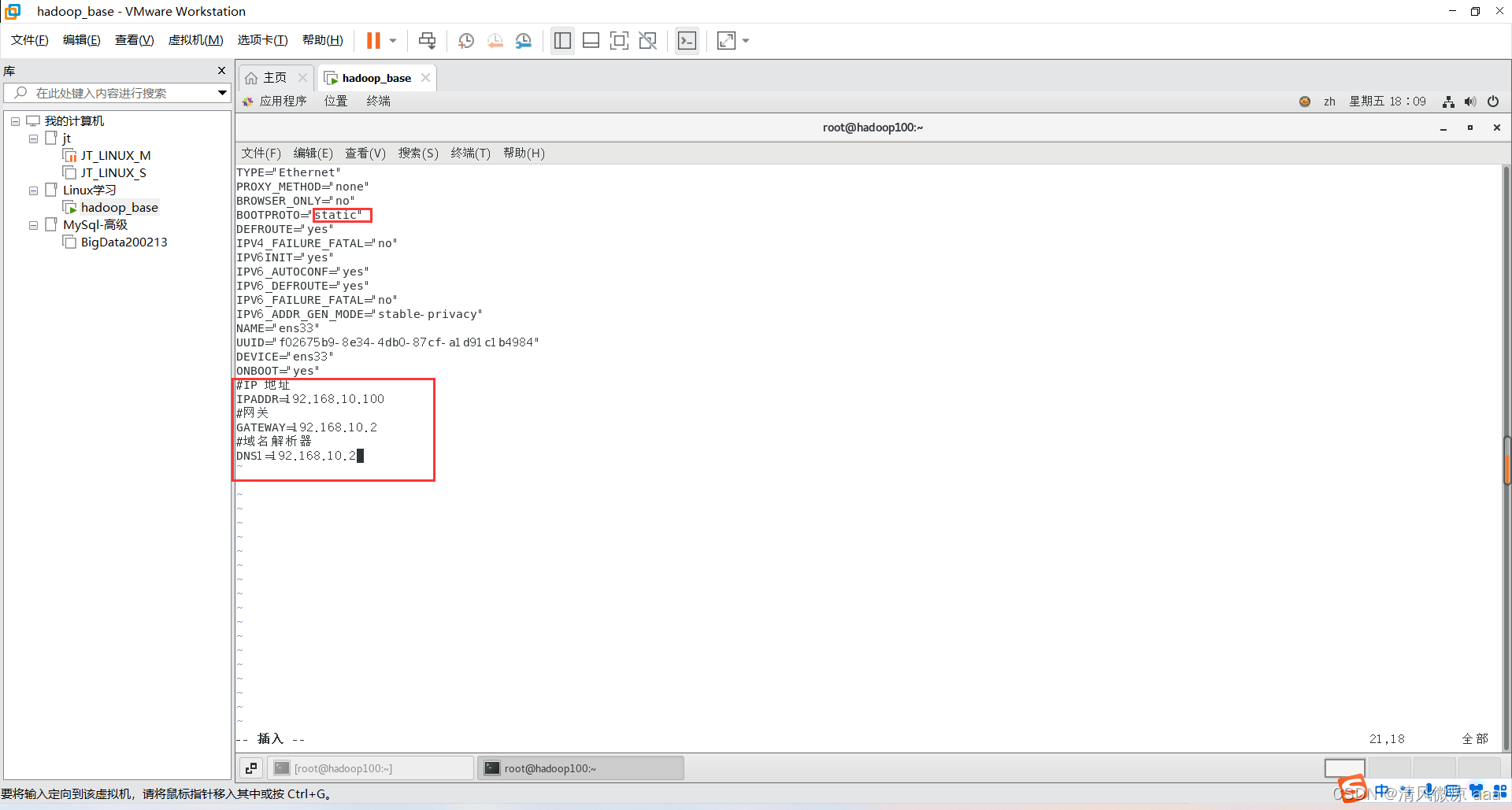Open terminal 编辑(E) menu
The height and width of the screenshot is (810, 1512).
click(x=313, y=153)
